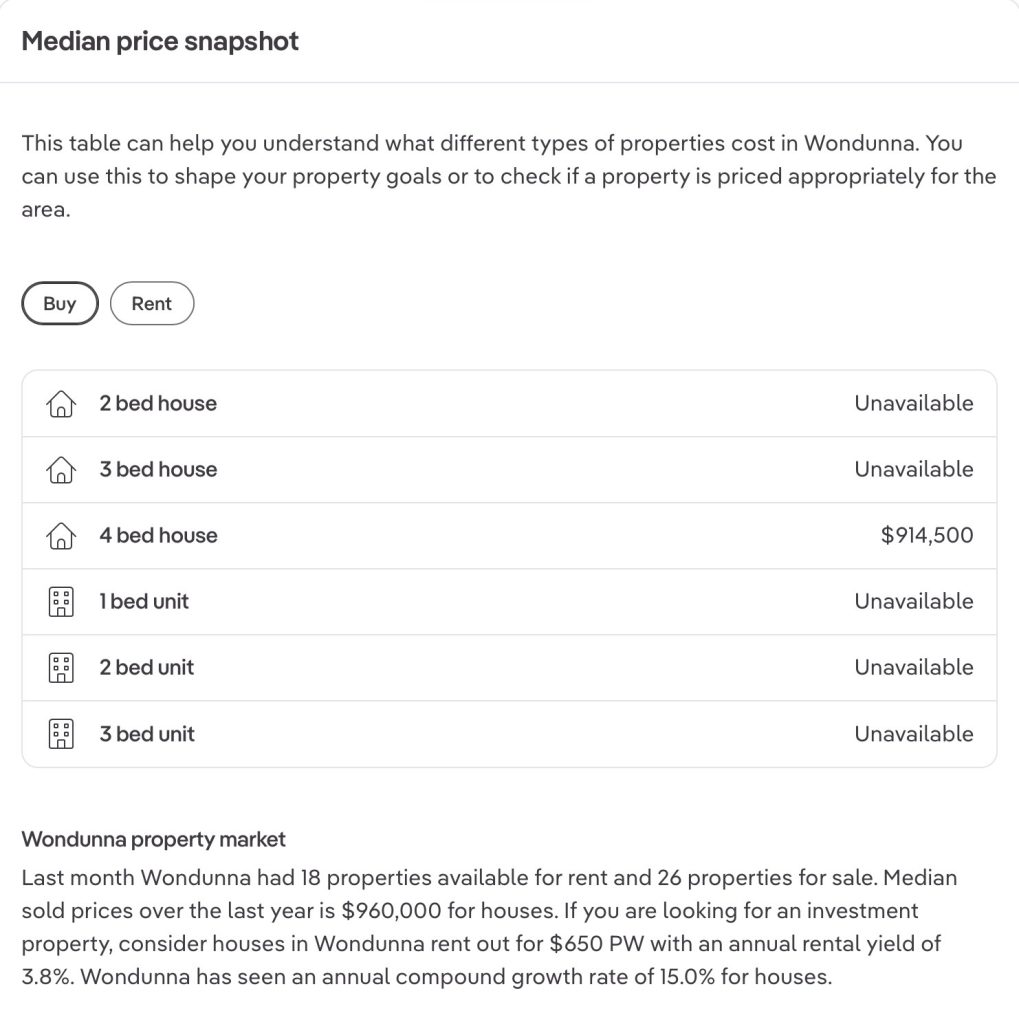
Task: Click the 4 bed house row label
Action: pyautogui.click(x=158, y=536)
